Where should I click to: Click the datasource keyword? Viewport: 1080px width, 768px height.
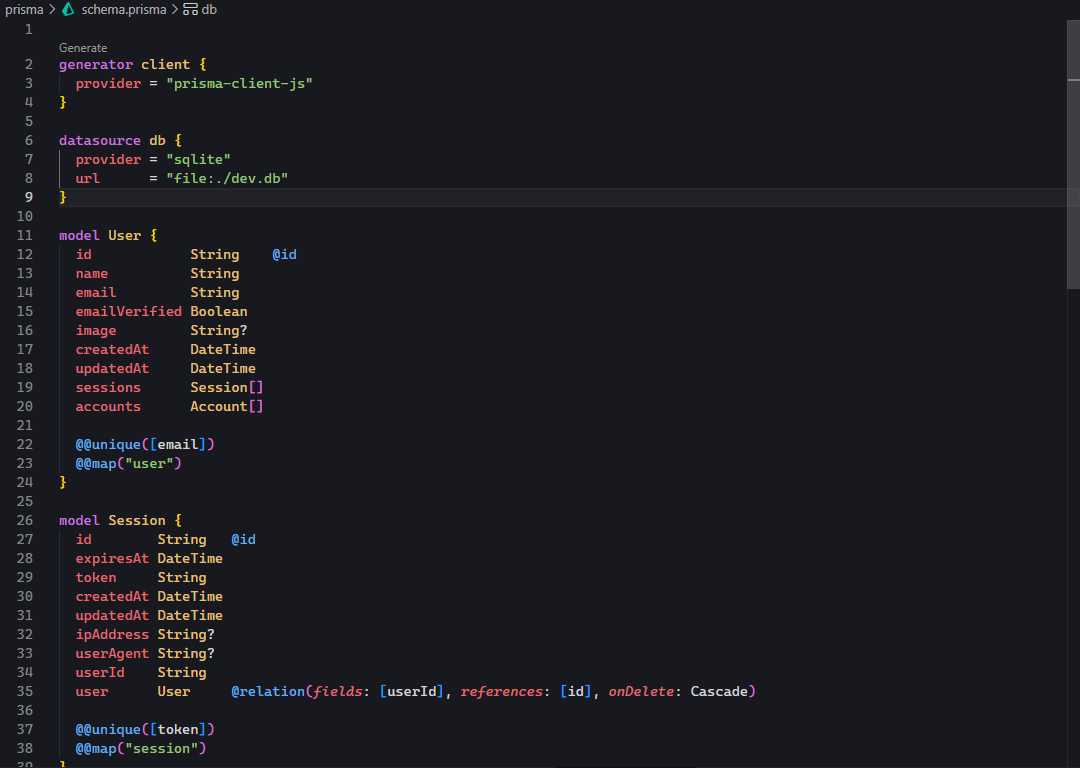point(100,141)
